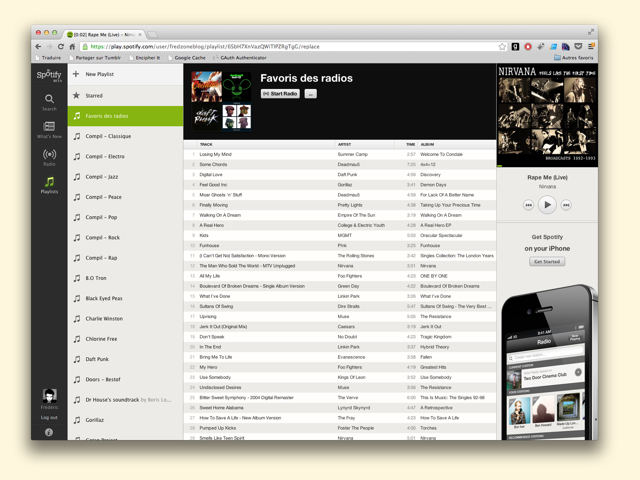Click the Nirvana album artwork

(547, 114)
